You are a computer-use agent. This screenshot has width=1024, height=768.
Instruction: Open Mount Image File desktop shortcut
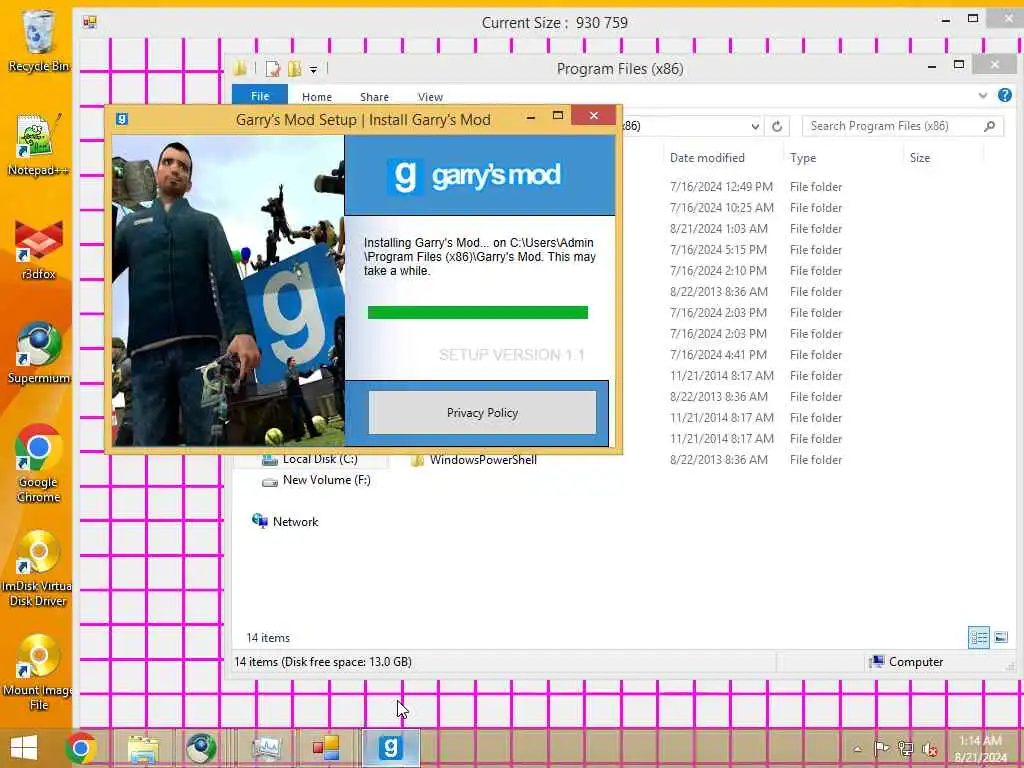click(38, 673)
